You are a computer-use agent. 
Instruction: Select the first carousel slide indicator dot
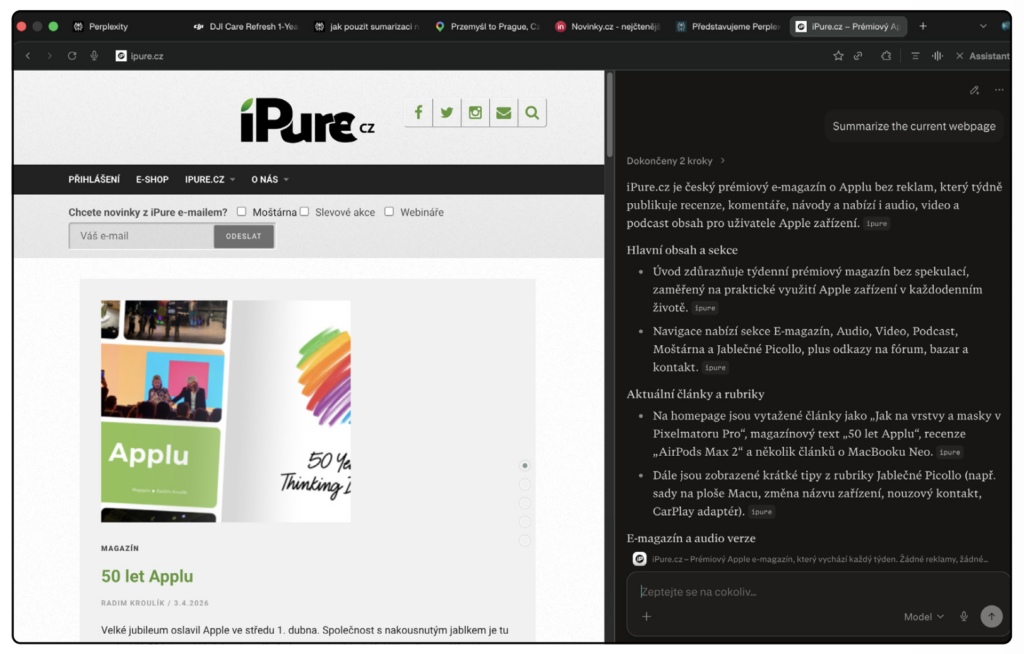point(525,466)
